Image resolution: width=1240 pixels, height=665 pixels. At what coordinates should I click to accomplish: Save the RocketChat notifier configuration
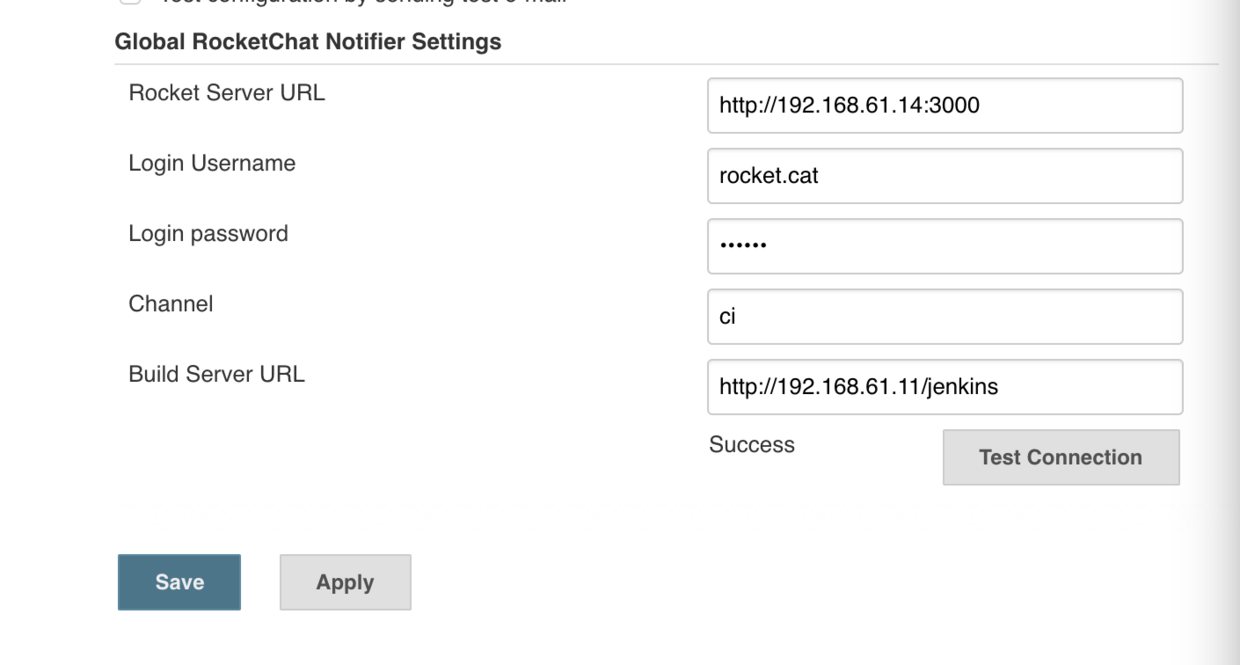click(179, 582)
